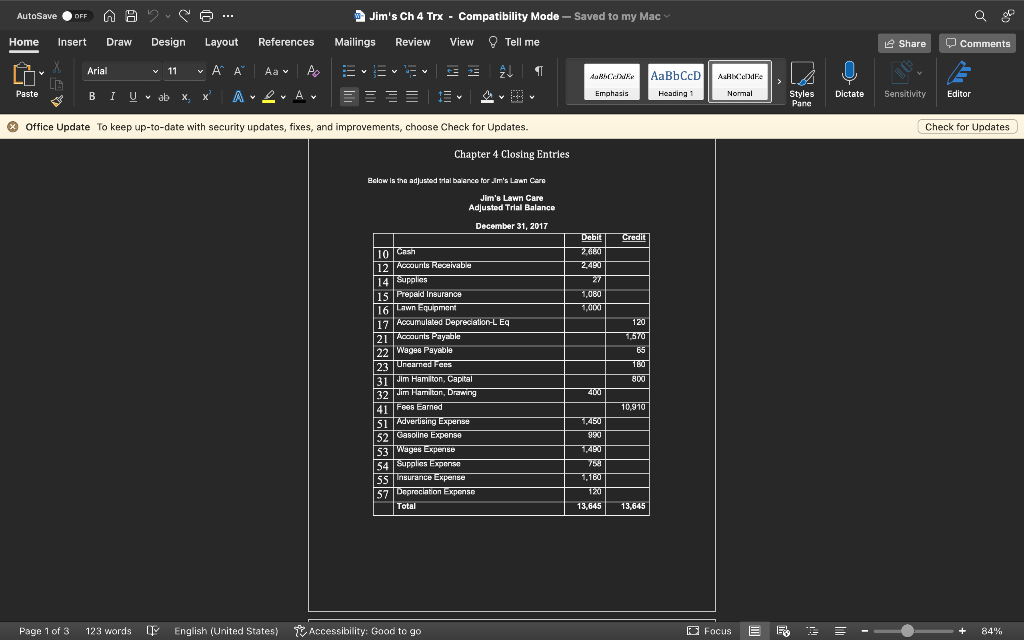Switch to Print Layout view icon
The width and height of the screenshot is (1024, 640).
pos(754,631)
